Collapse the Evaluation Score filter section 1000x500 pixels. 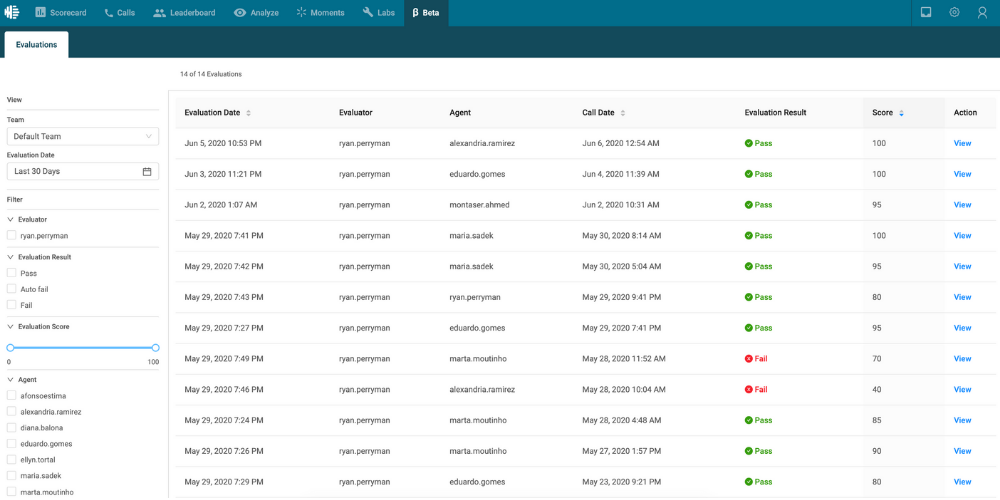click(10, 327)
